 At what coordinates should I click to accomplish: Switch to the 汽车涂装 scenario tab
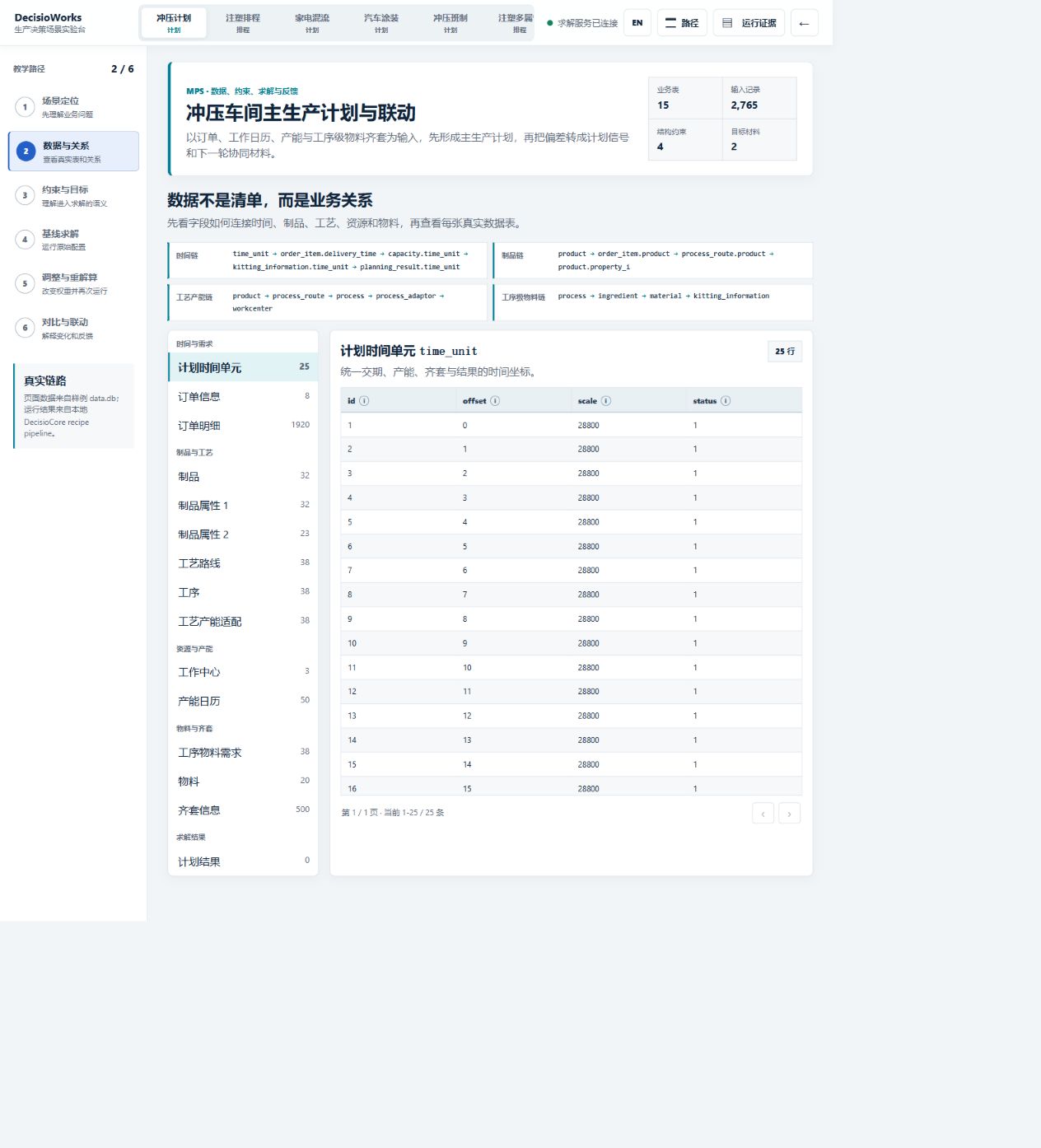[381, 23]
